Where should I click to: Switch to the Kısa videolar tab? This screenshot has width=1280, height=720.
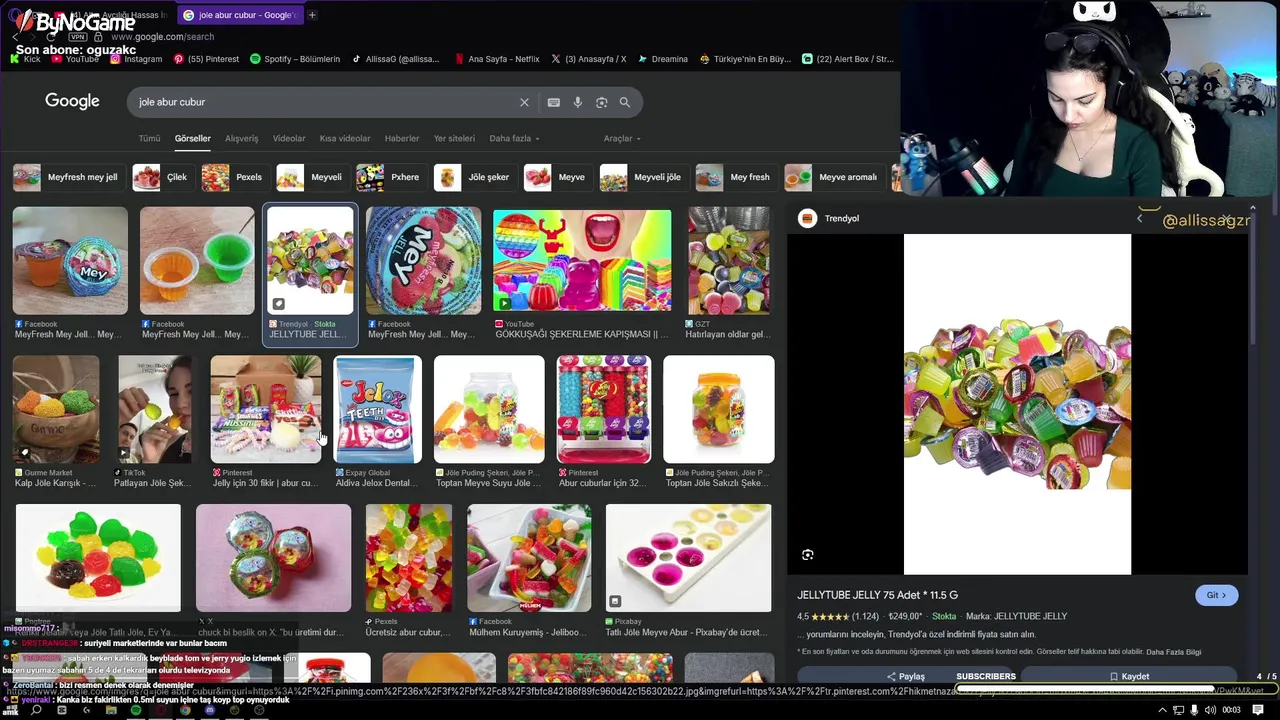345,138
